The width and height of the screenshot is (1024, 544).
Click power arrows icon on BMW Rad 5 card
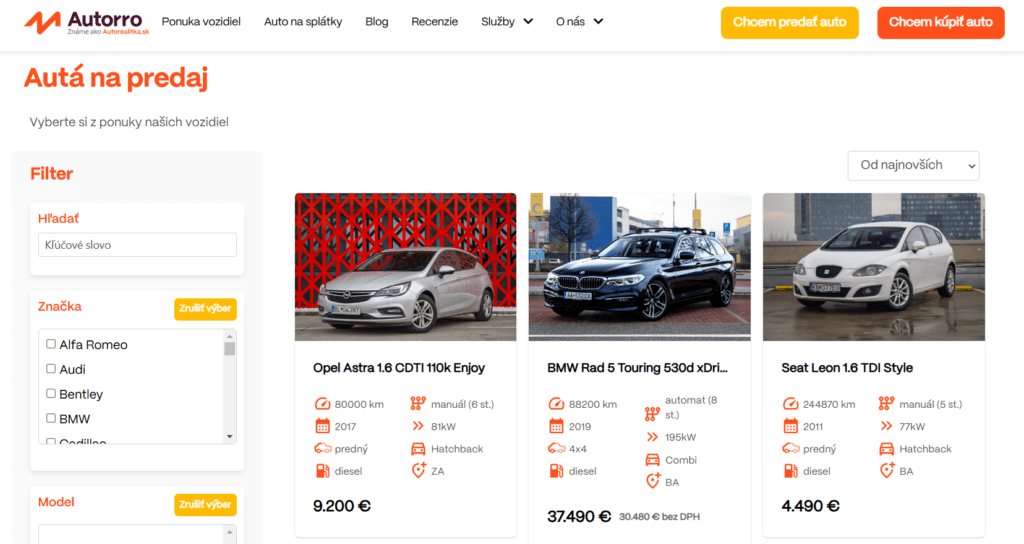tap(652, 437)
